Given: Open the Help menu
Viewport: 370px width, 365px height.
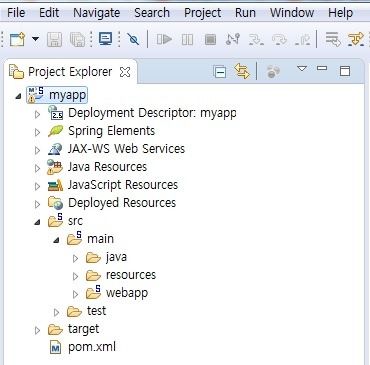Looking at the screenshot, I should pos(340,13).
